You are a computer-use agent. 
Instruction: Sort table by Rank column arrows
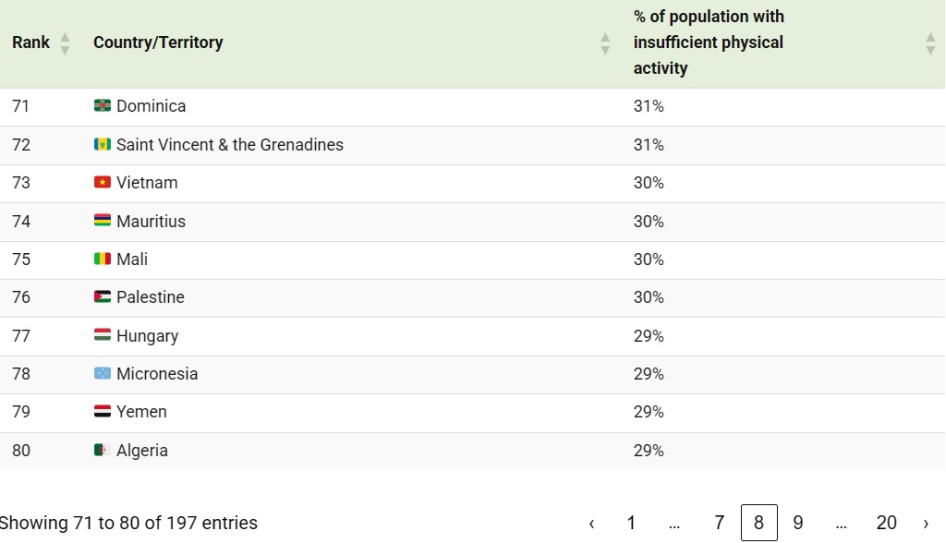[x=65, y=43]
